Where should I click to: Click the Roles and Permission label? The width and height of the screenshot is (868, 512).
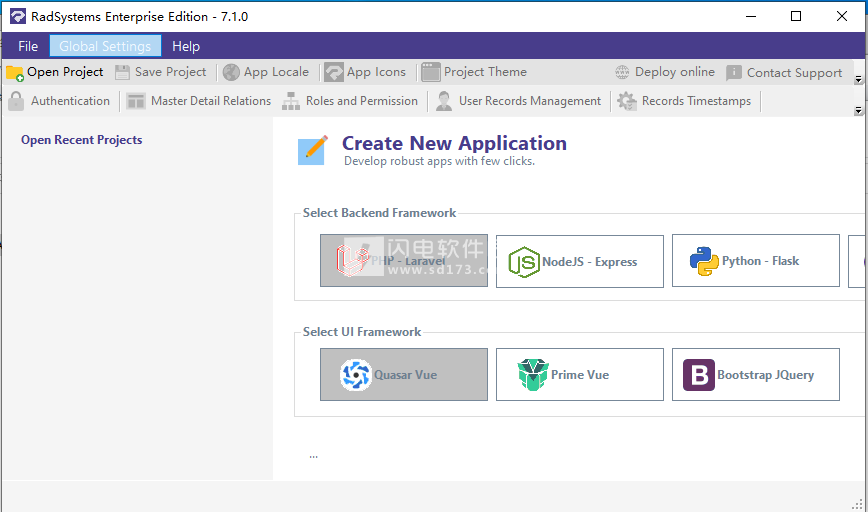pos(362,101)
